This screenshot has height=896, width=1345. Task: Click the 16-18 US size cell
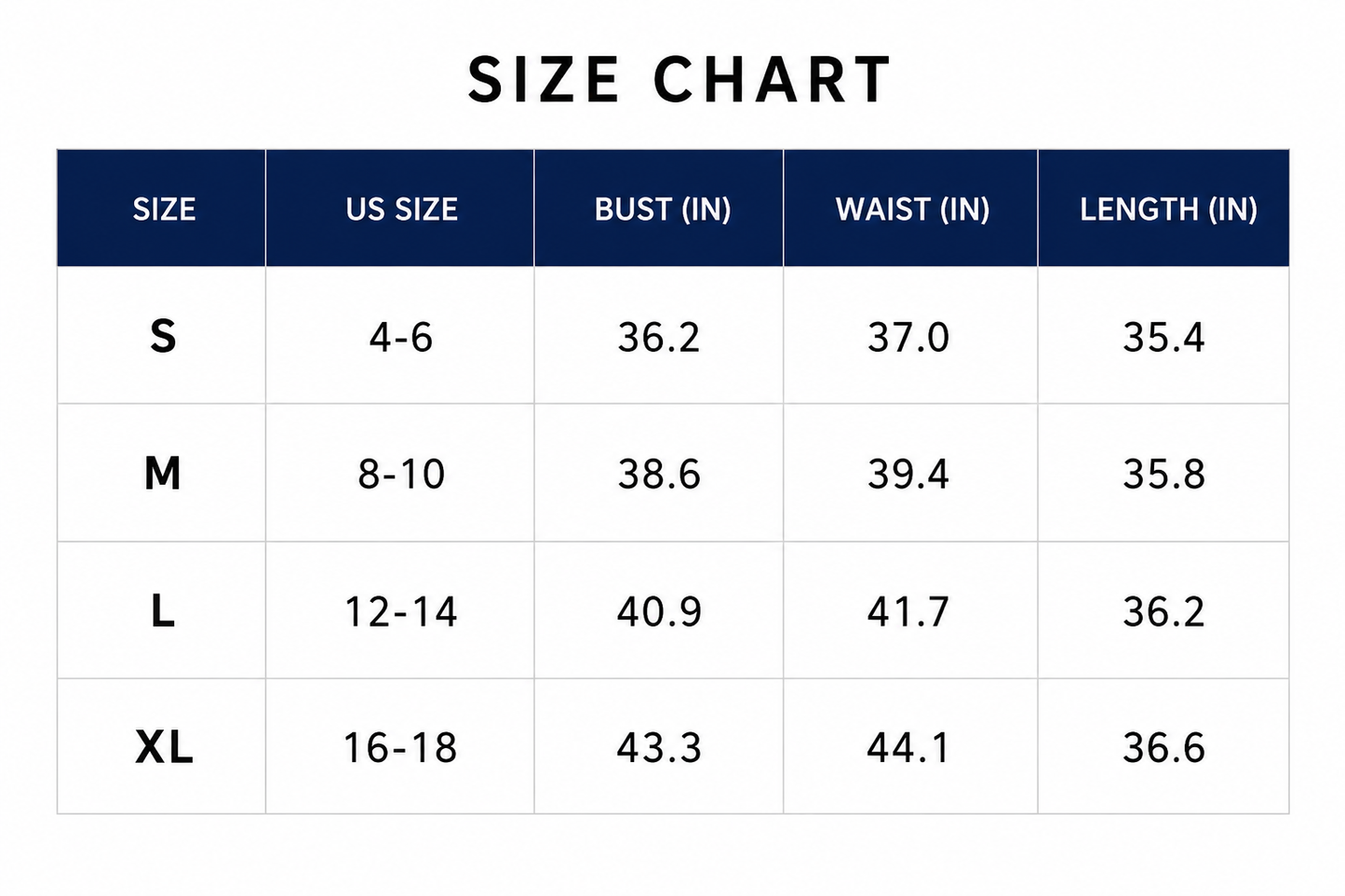point(401,748)
